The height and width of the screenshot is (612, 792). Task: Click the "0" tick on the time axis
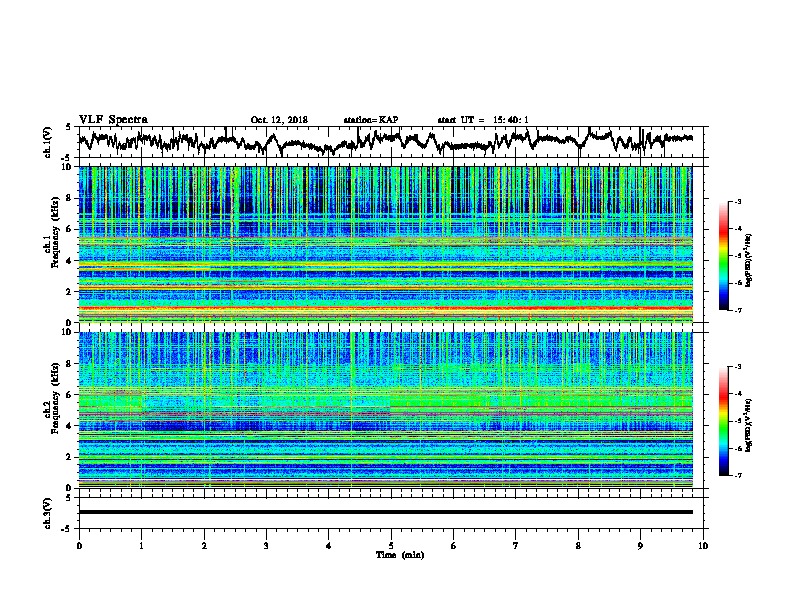pos(79,546)
